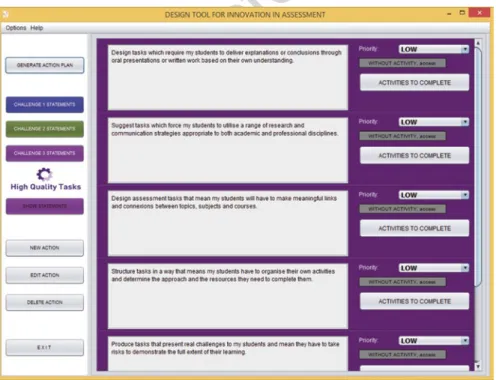Viewport: 496px width, 380px height.
Task: Click Without Activity label for research strategies row
Action: coord(402,136)
